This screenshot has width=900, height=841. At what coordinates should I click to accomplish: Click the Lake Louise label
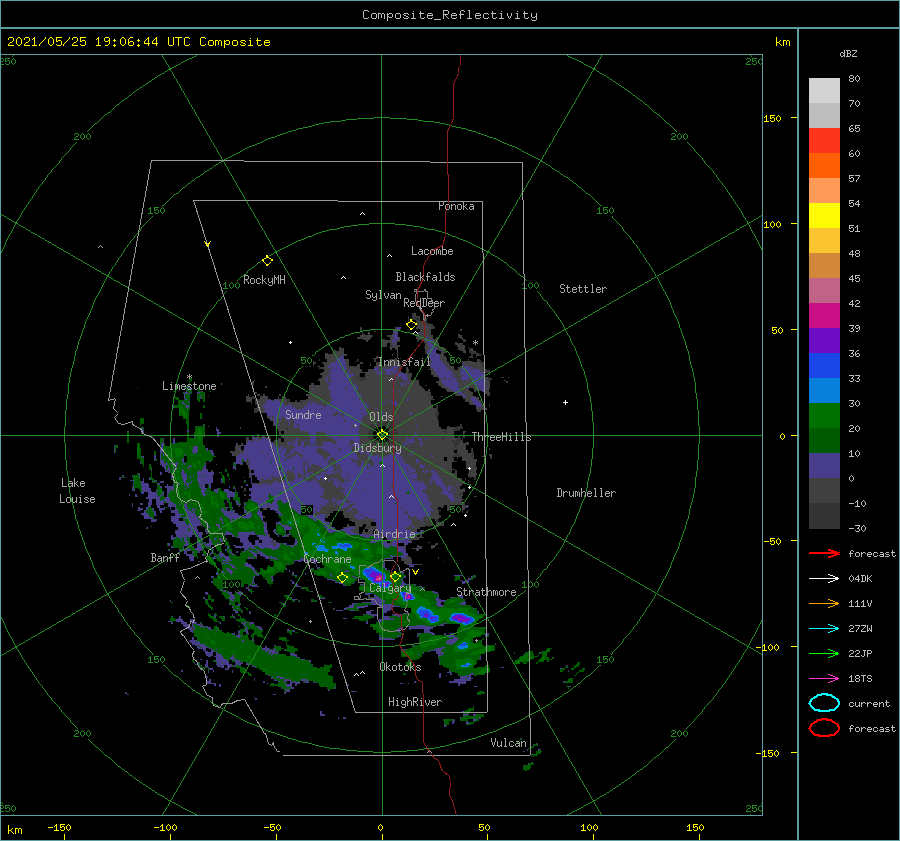pos(77,491)
